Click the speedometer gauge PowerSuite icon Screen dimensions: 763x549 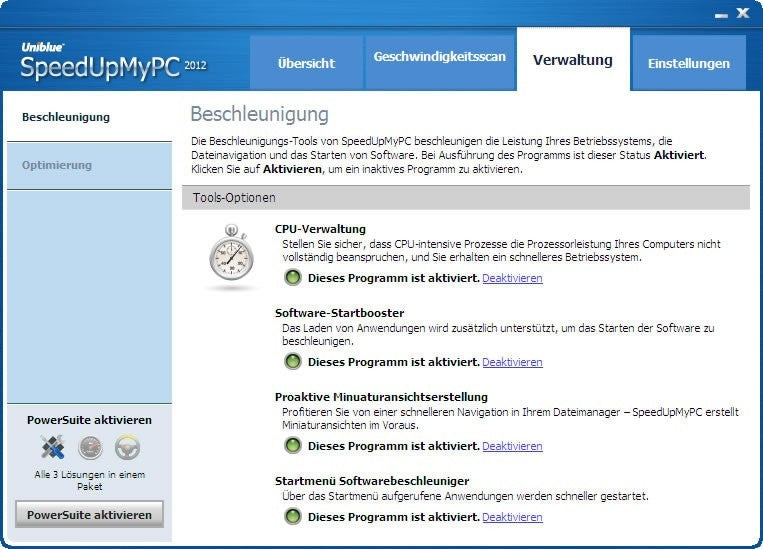91,447
